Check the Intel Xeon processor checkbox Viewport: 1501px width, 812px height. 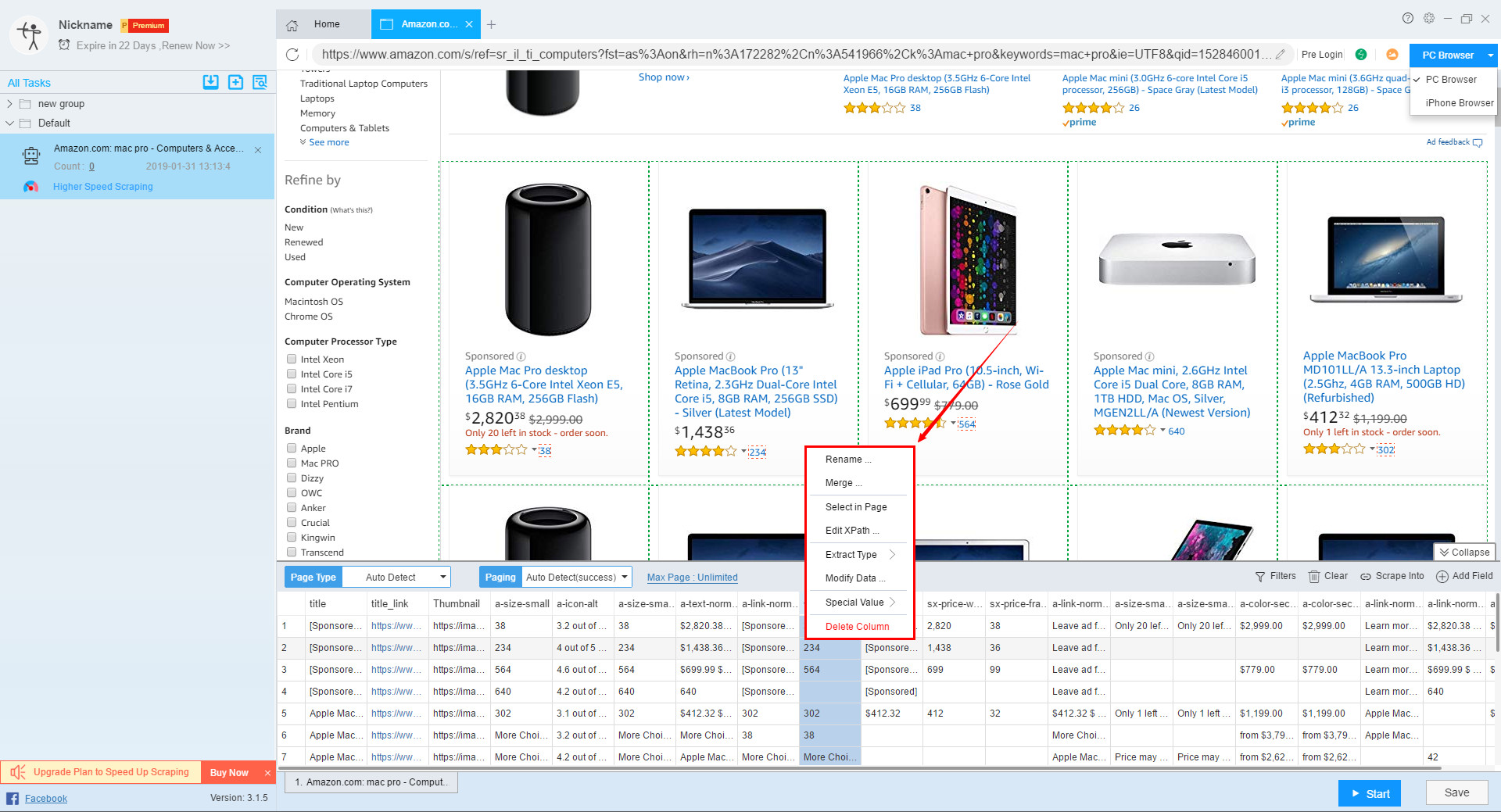(292, 359)
